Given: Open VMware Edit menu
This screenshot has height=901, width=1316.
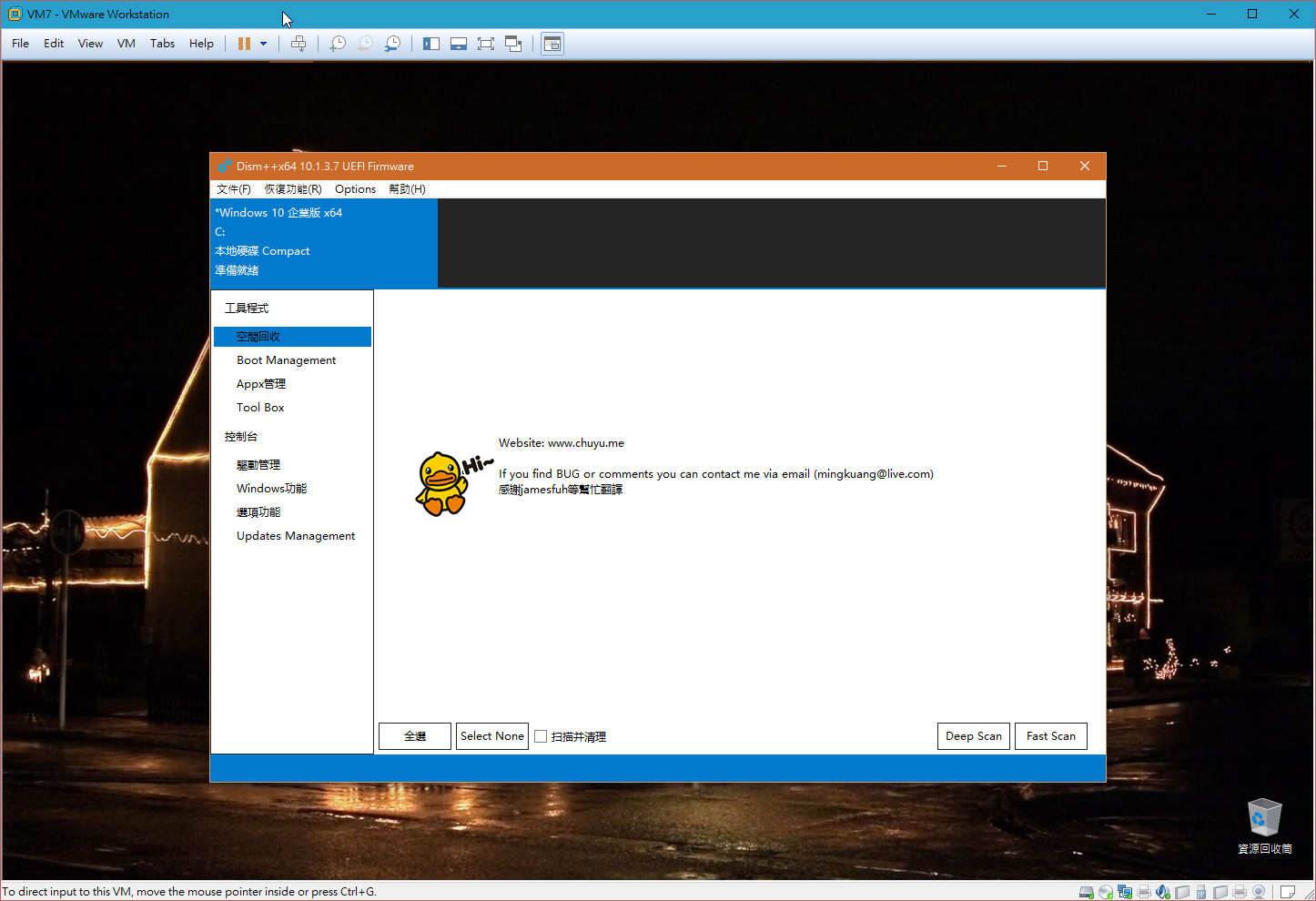Looking at the screenshot, I should pos(54,44).
